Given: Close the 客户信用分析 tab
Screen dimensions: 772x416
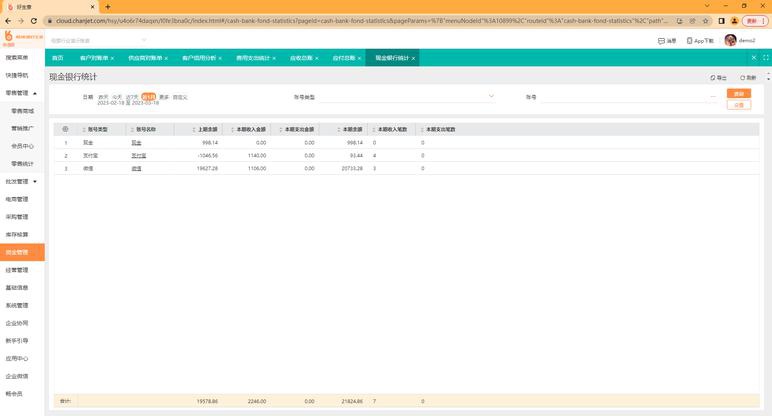Looking at the screenshot, I should click(x=220, y=58).
